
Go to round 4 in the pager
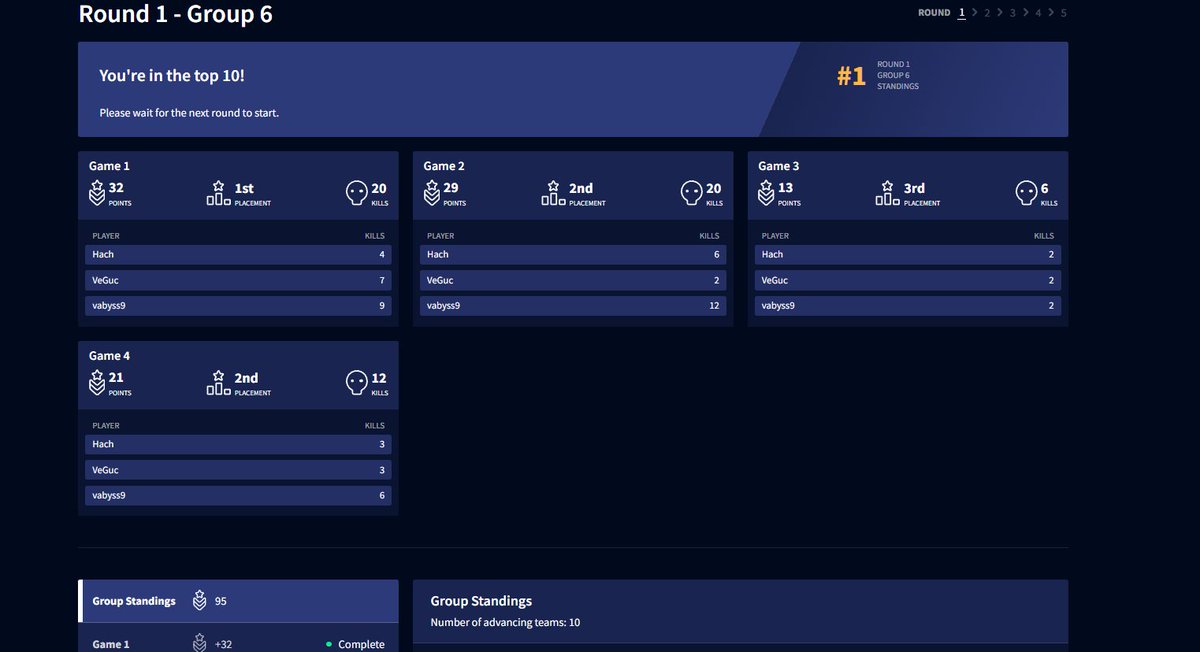(1038, 13)
